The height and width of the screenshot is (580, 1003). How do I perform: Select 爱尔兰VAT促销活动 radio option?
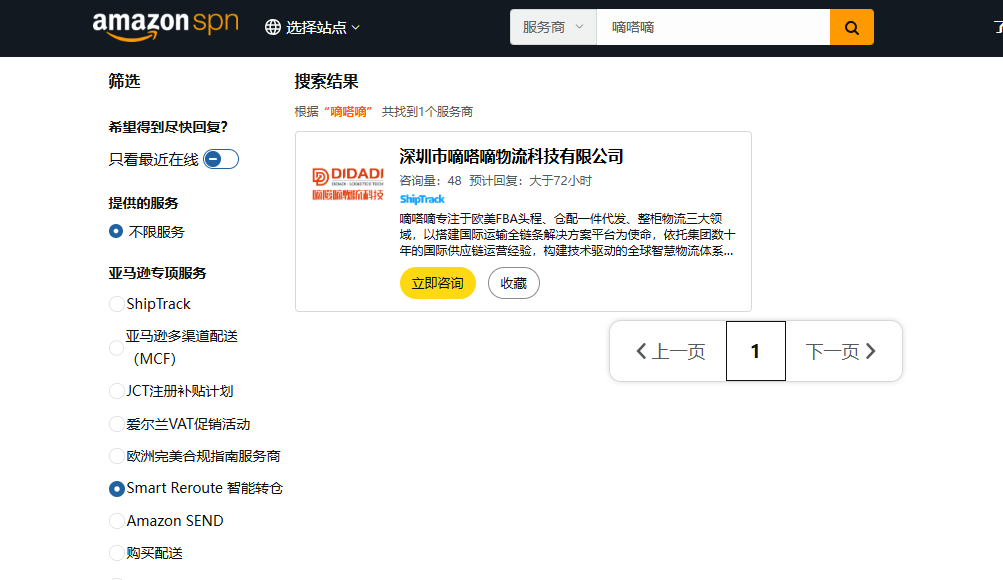coord(116,424)
